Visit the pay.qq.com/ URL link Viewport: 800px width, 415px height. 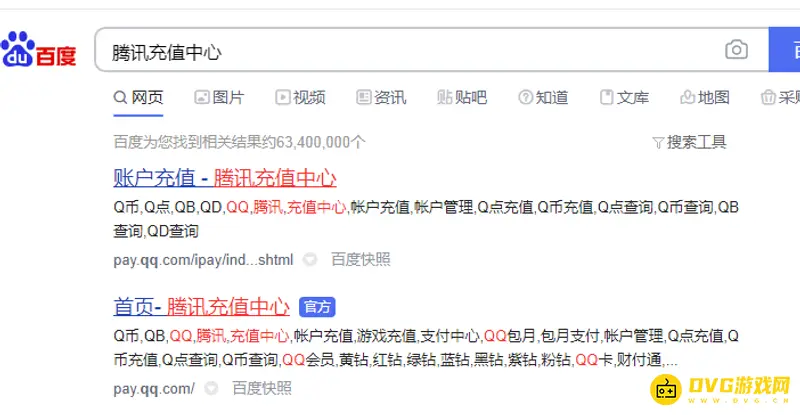click(x=154, y=388)
